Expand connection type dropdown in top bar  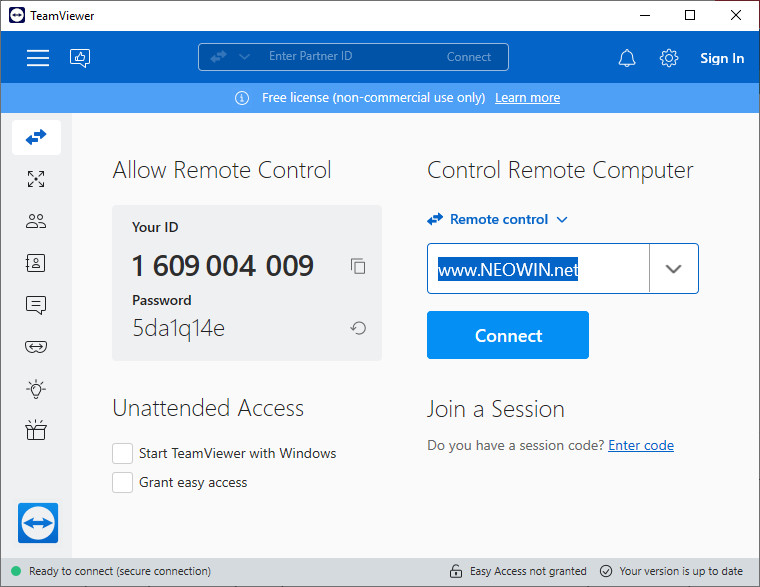point(244,57)
